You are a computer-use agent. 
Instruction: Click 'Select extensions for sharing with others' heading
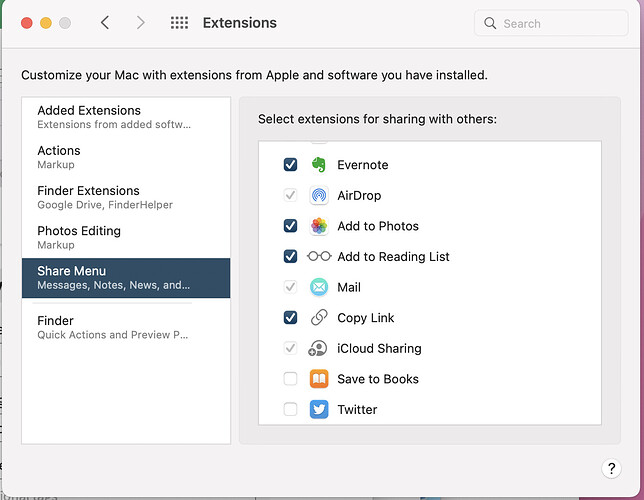pyautogui.click(x=377, y=119)
